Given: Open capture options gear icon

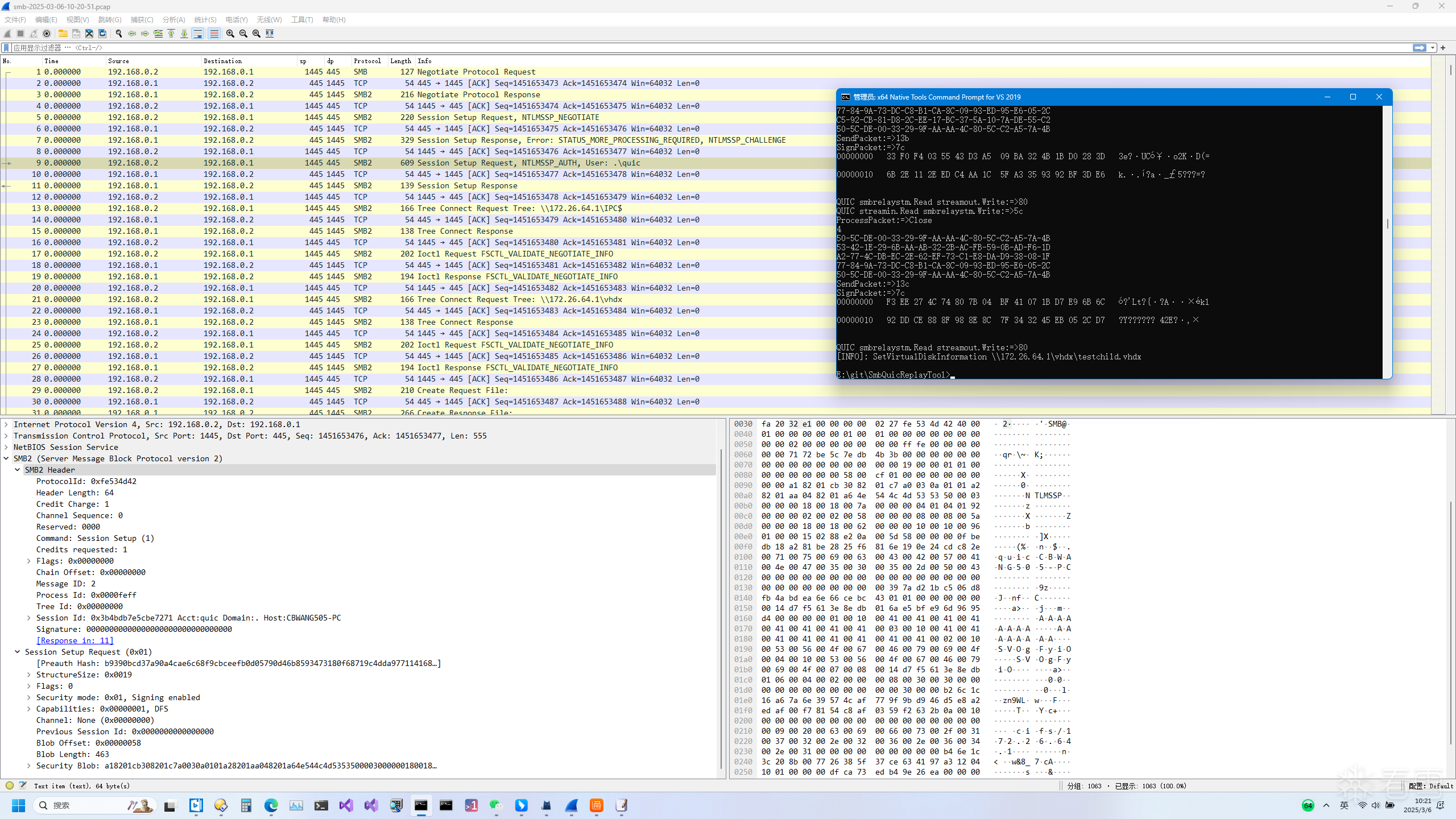Looking at the screenshot, I should pyautogui.click(x=47, y=34).
